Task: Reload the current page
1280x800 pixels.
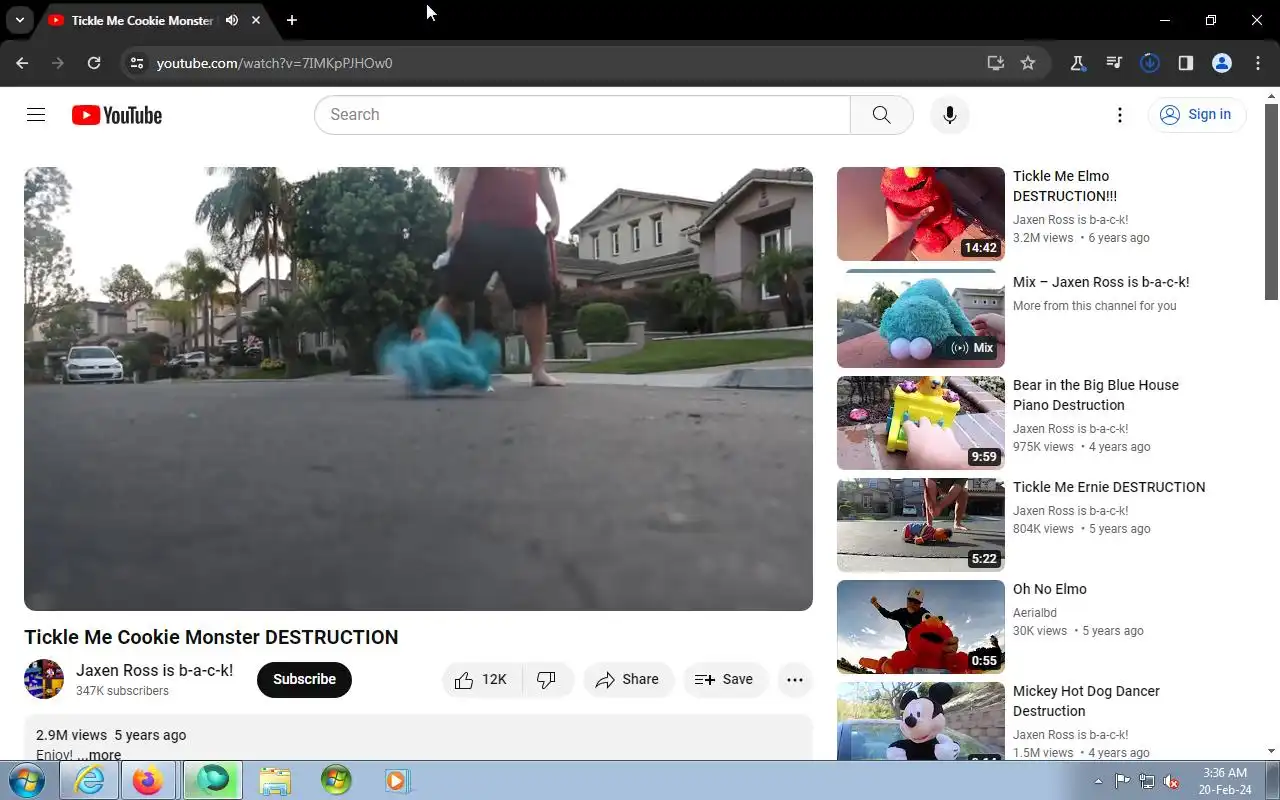Action: coord(94,63)
